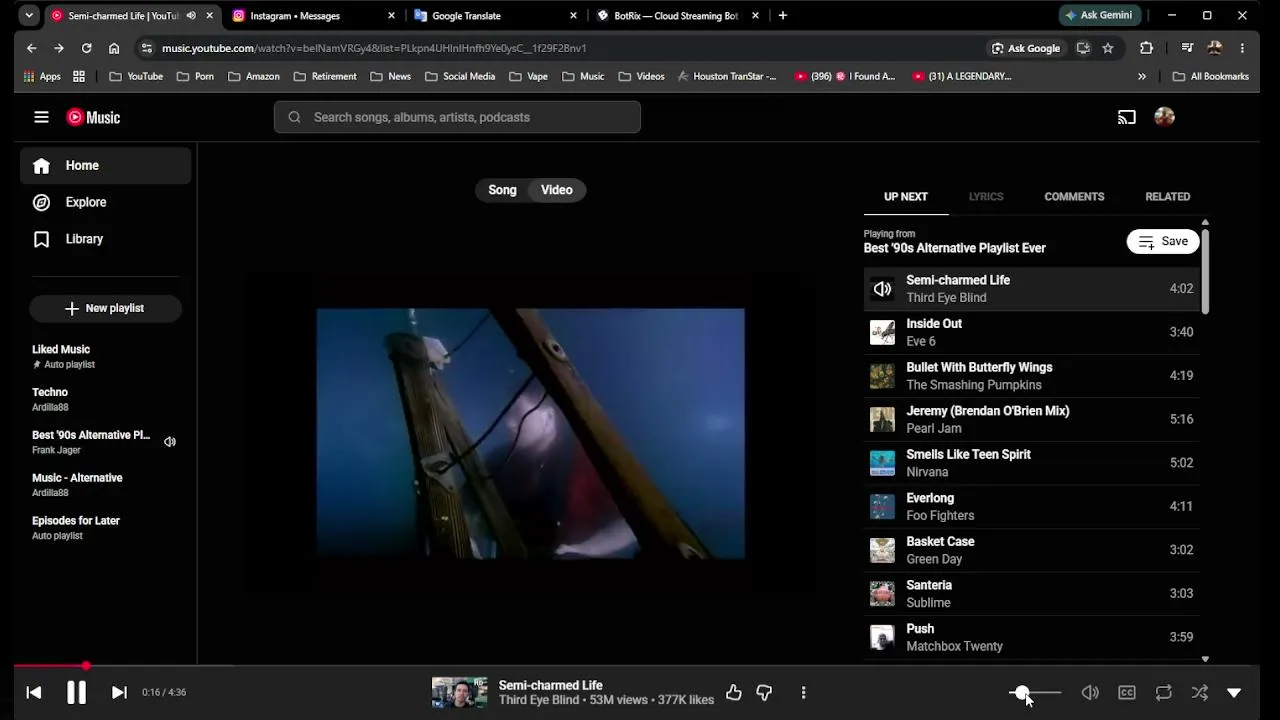This screenshot has height=720, width=1280.
Task: Click the YouTube Music logo
Action: point(93,117)
